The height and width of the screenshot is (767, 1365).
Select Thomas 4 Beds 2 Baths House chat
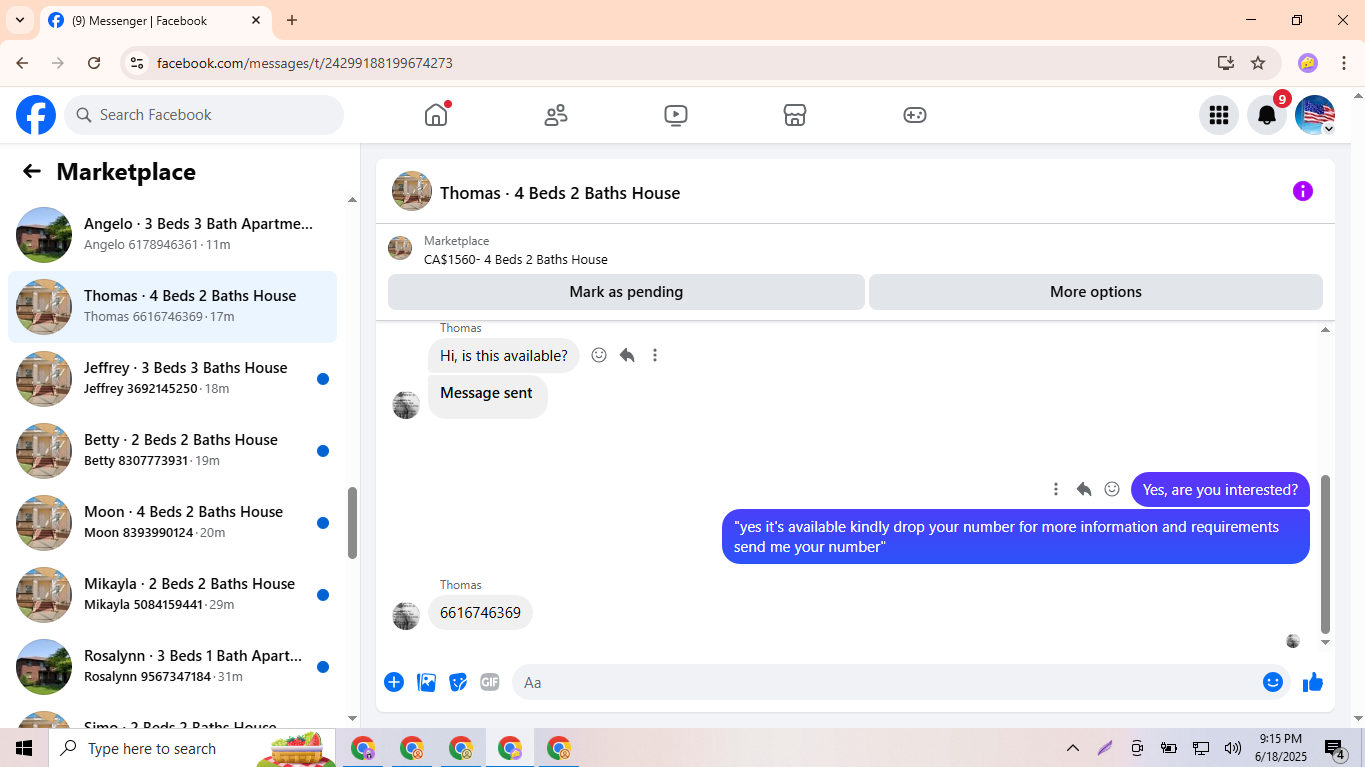pos(172,307)
